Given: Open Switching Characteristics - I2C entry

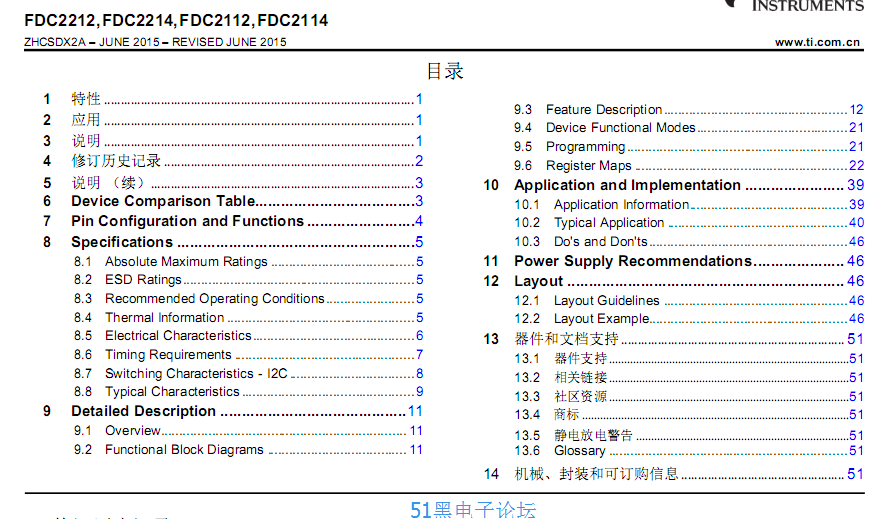Looking at the screenshot, I should 196,373.
